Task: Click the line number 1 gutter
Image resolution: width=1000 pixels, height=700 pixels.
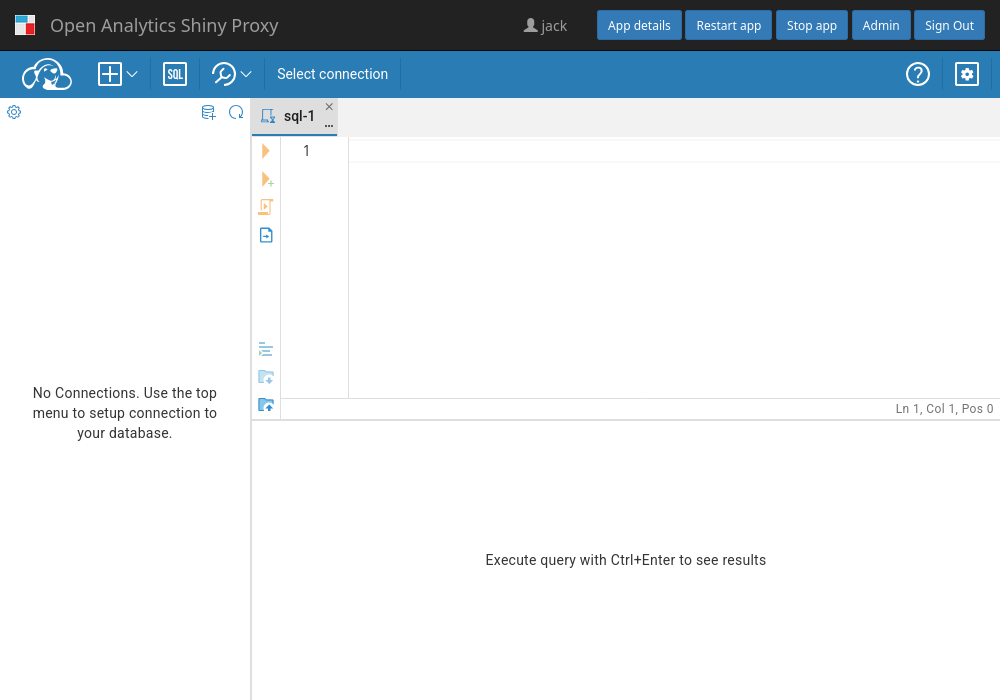Action: coord(306,151)
